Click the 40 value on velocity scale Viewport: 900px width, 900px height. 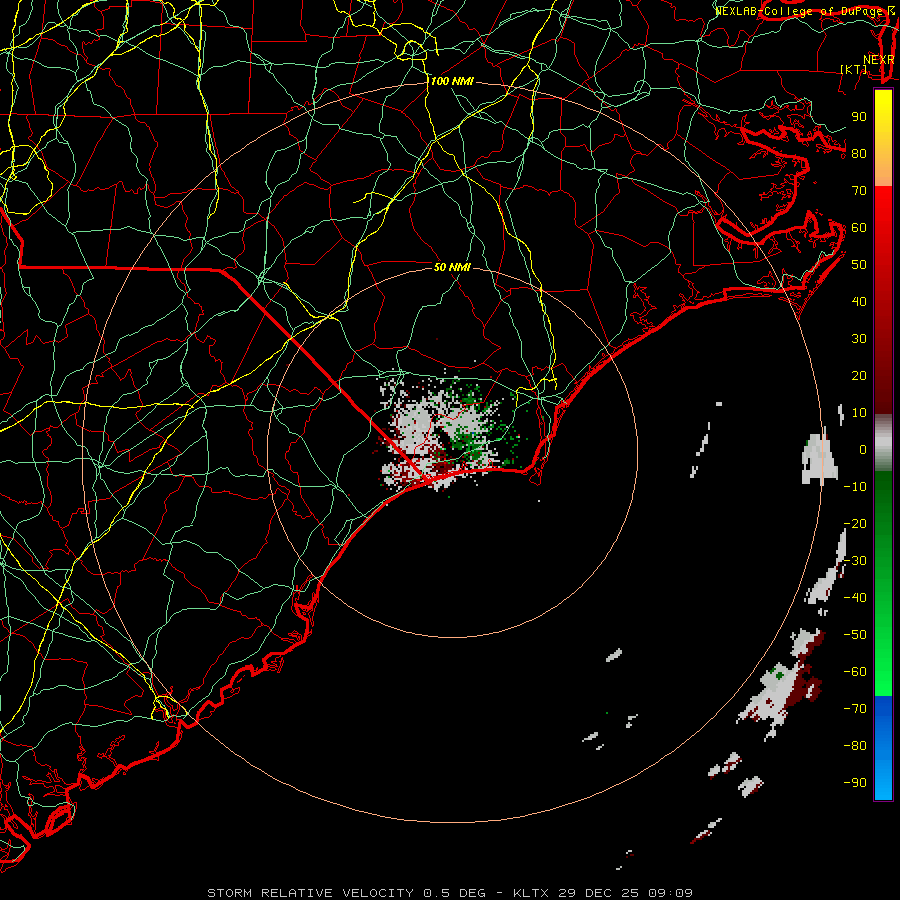(859, 302)
